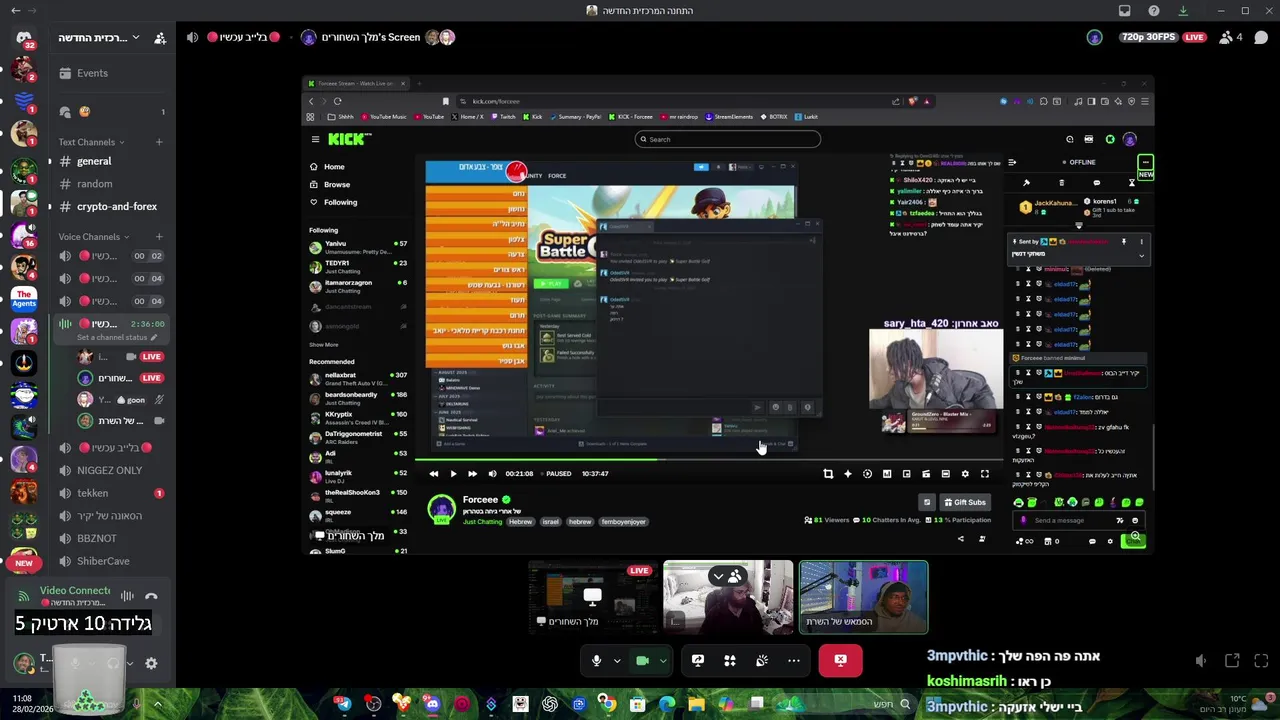Open user settings gear icon
Viewport: 1280px width, 720px height.
point(151,663)
